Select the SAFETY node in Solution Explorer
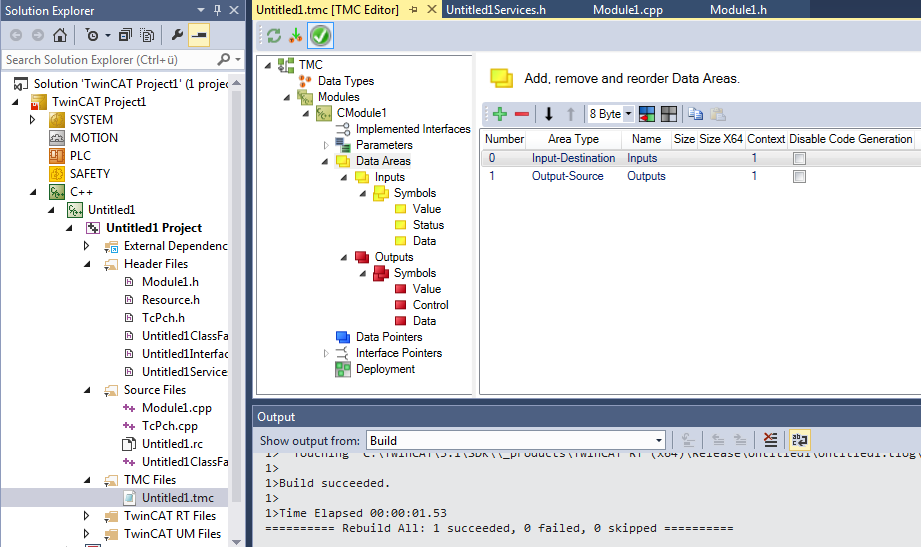Viewport: 921px width, 547px height. click(x=90, y=173)
